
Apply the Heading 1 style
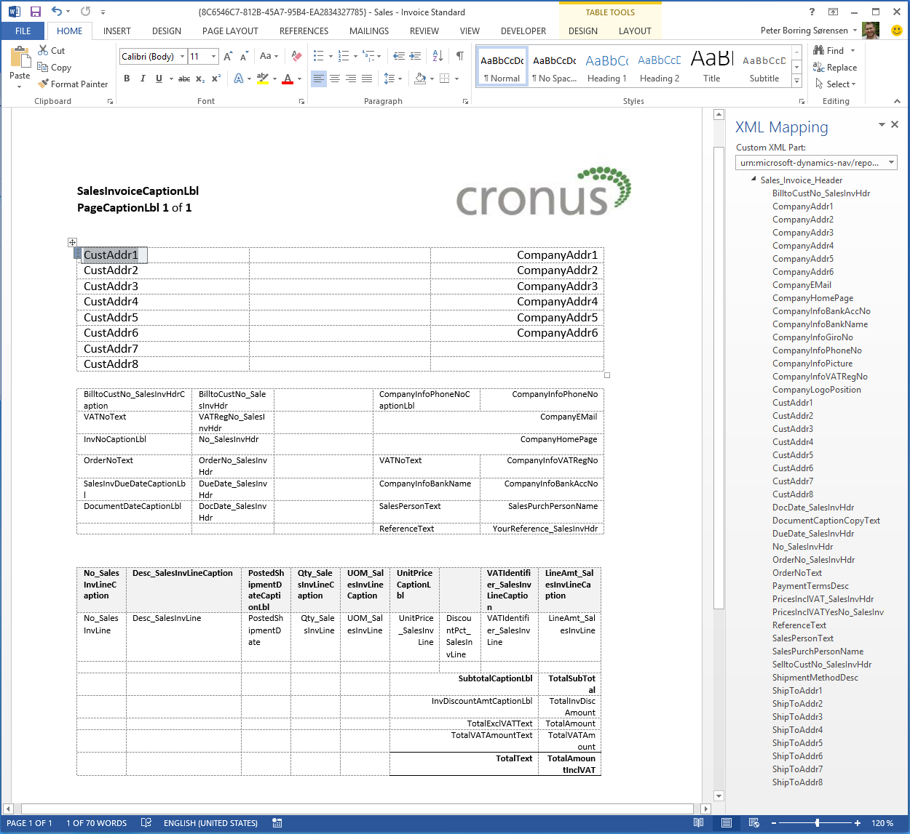pos(606,67)
